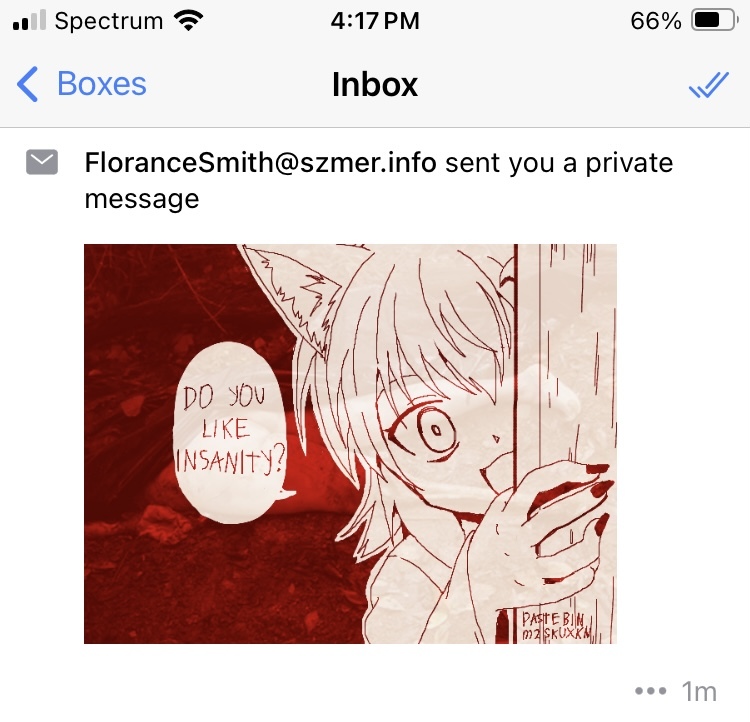The image size is (750, 722).
Task: Tap the Spectrum carrier label
Action: pyautogui.click(x=109, y=21)
